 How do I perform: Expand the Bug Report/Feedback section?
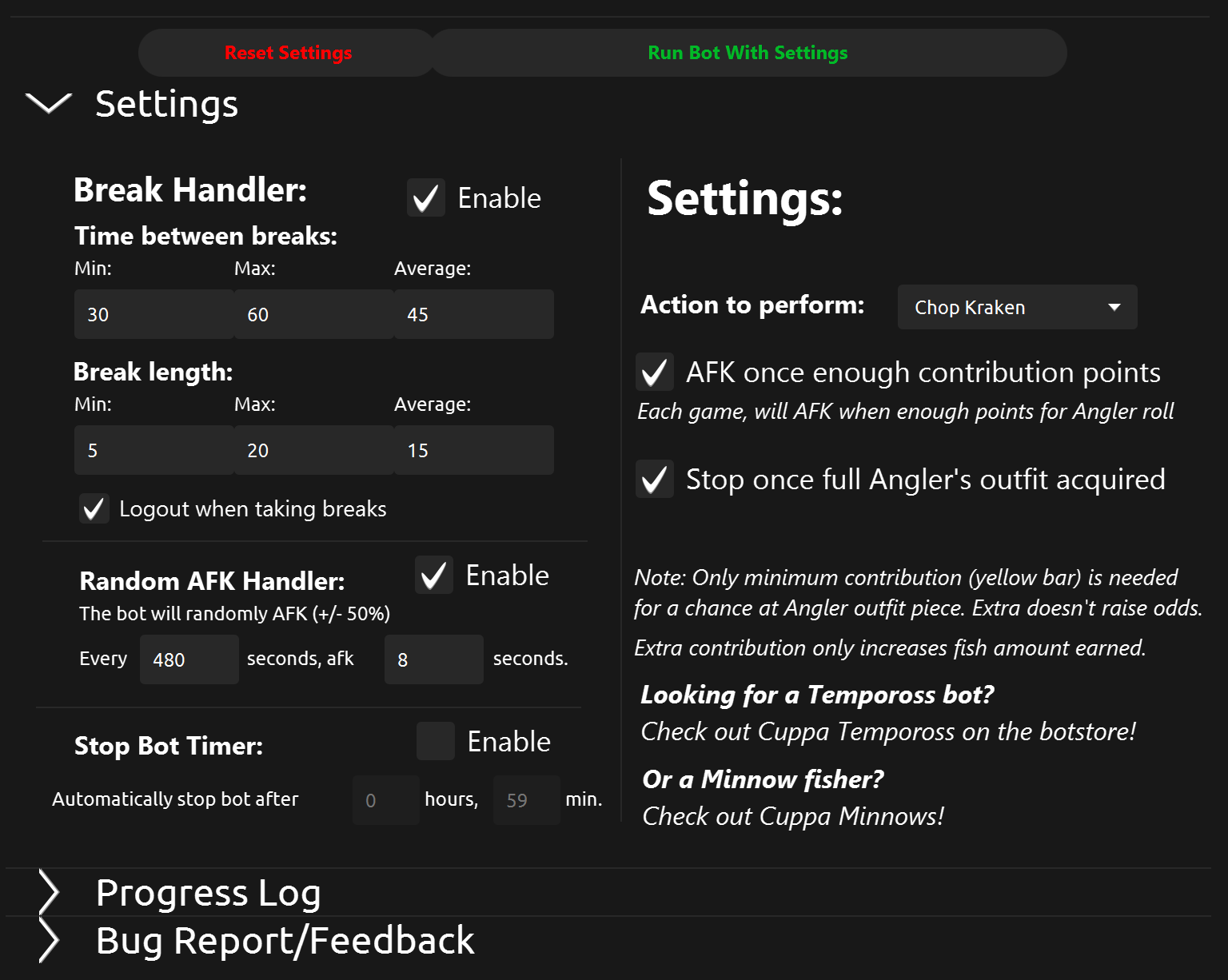(49, 941)
